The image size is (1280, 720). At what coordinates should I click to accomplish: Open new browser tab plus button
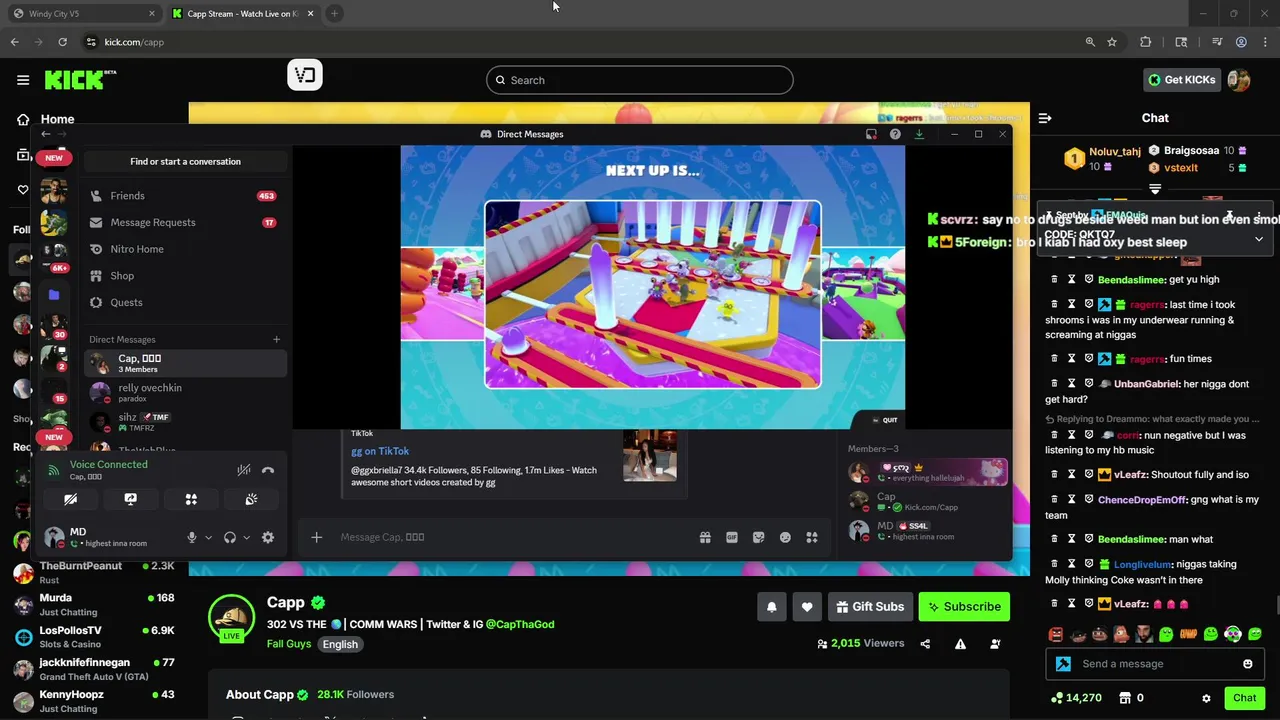pos(334,13)
